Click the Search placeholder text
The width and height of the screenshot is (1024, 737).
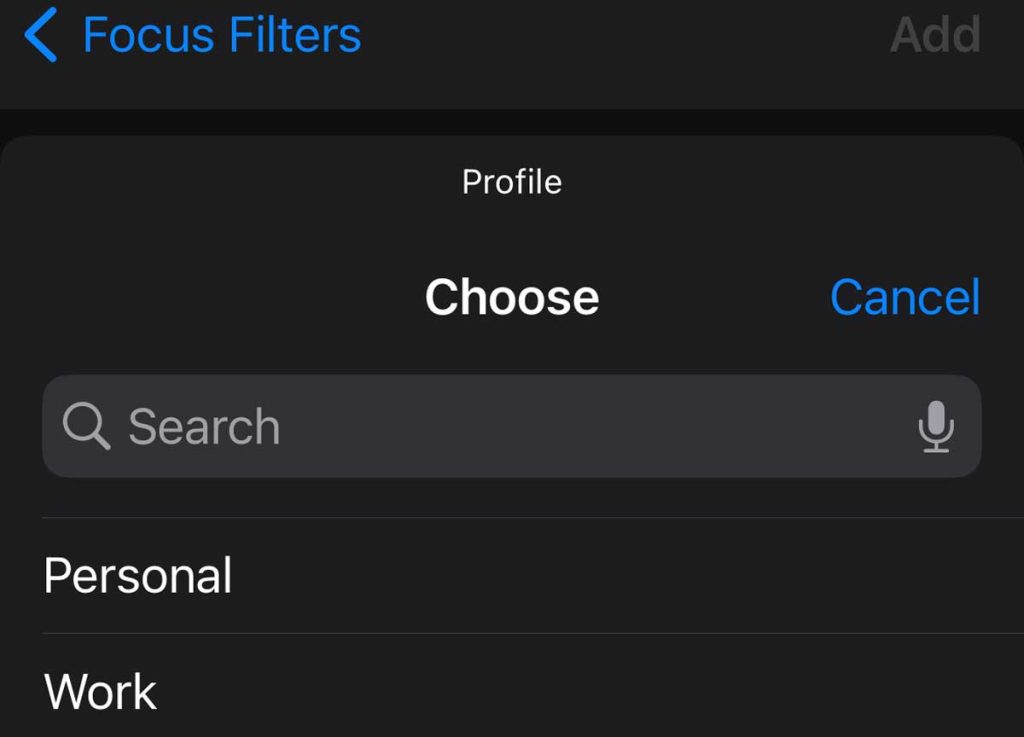tap(204, 427)
